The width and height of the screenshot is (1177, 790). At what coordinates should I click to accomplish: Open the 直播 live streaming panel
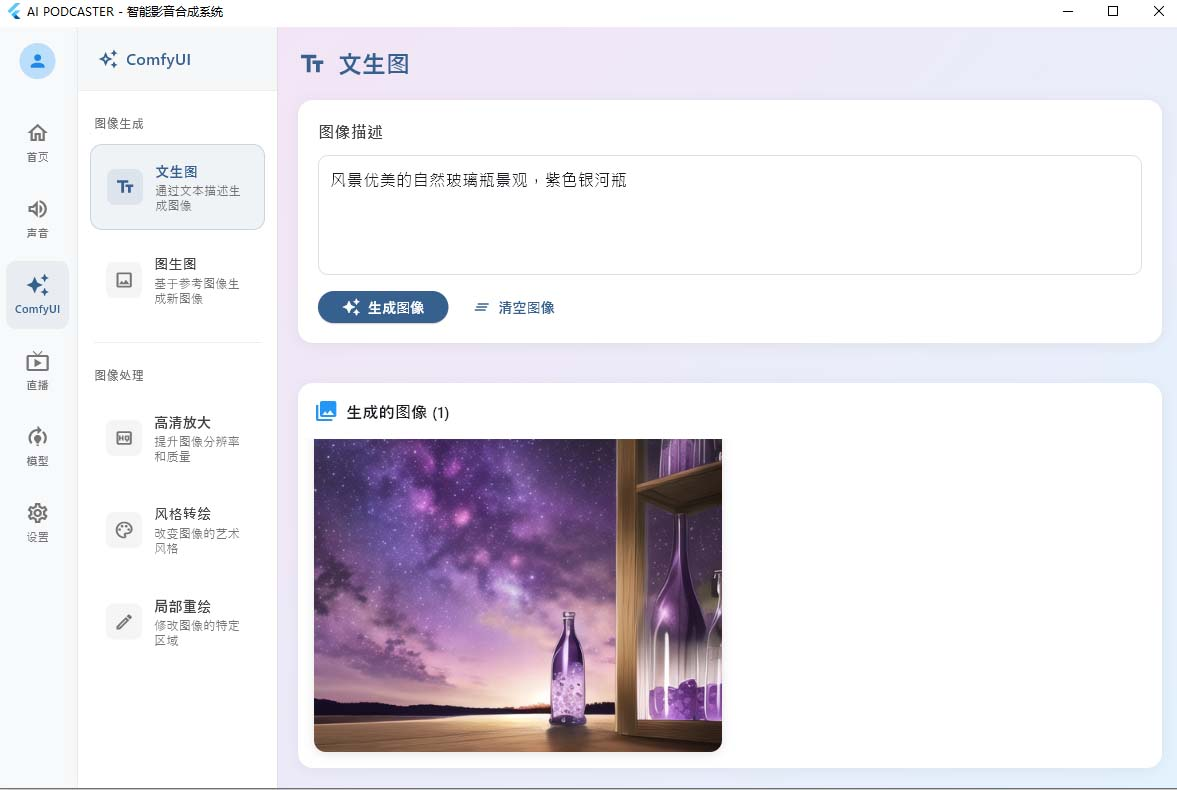[37, 370]
